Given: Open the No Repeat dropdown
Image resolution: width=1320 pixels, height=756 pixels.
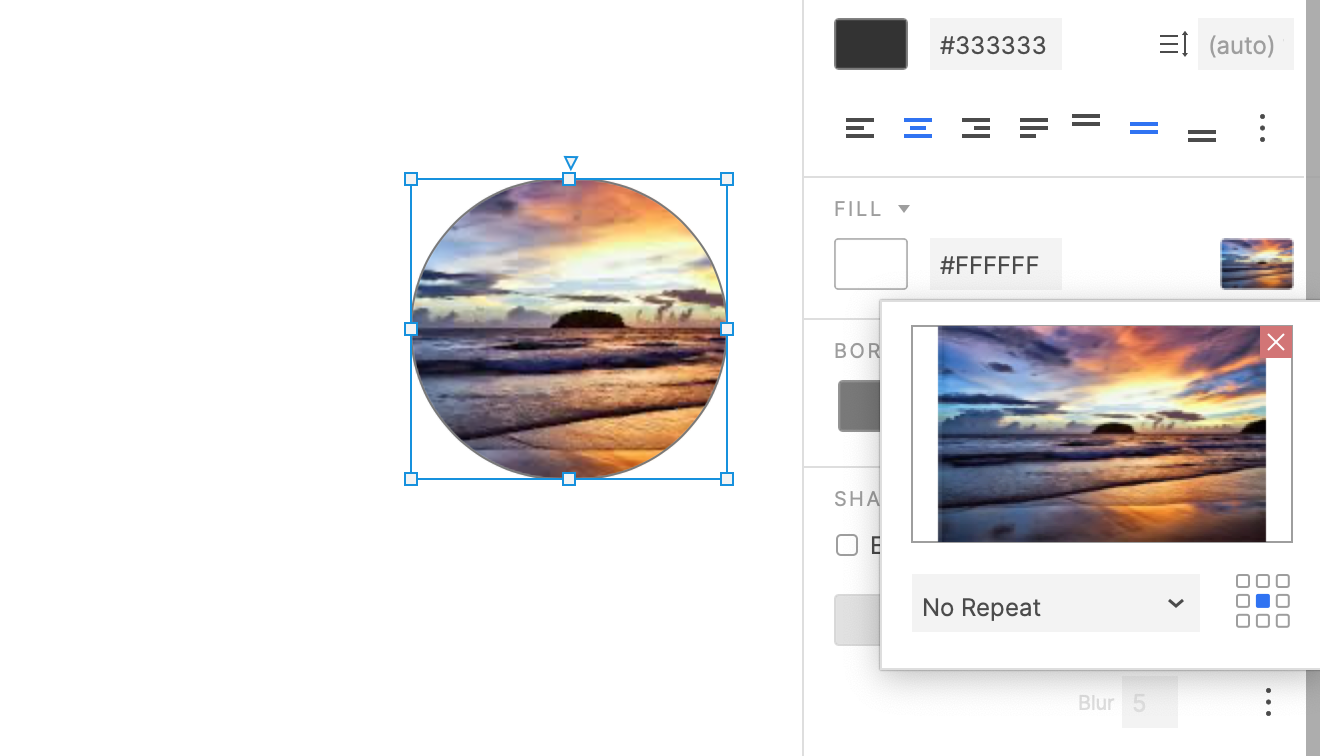Looking at the screenshot, I should [1056, 604].
